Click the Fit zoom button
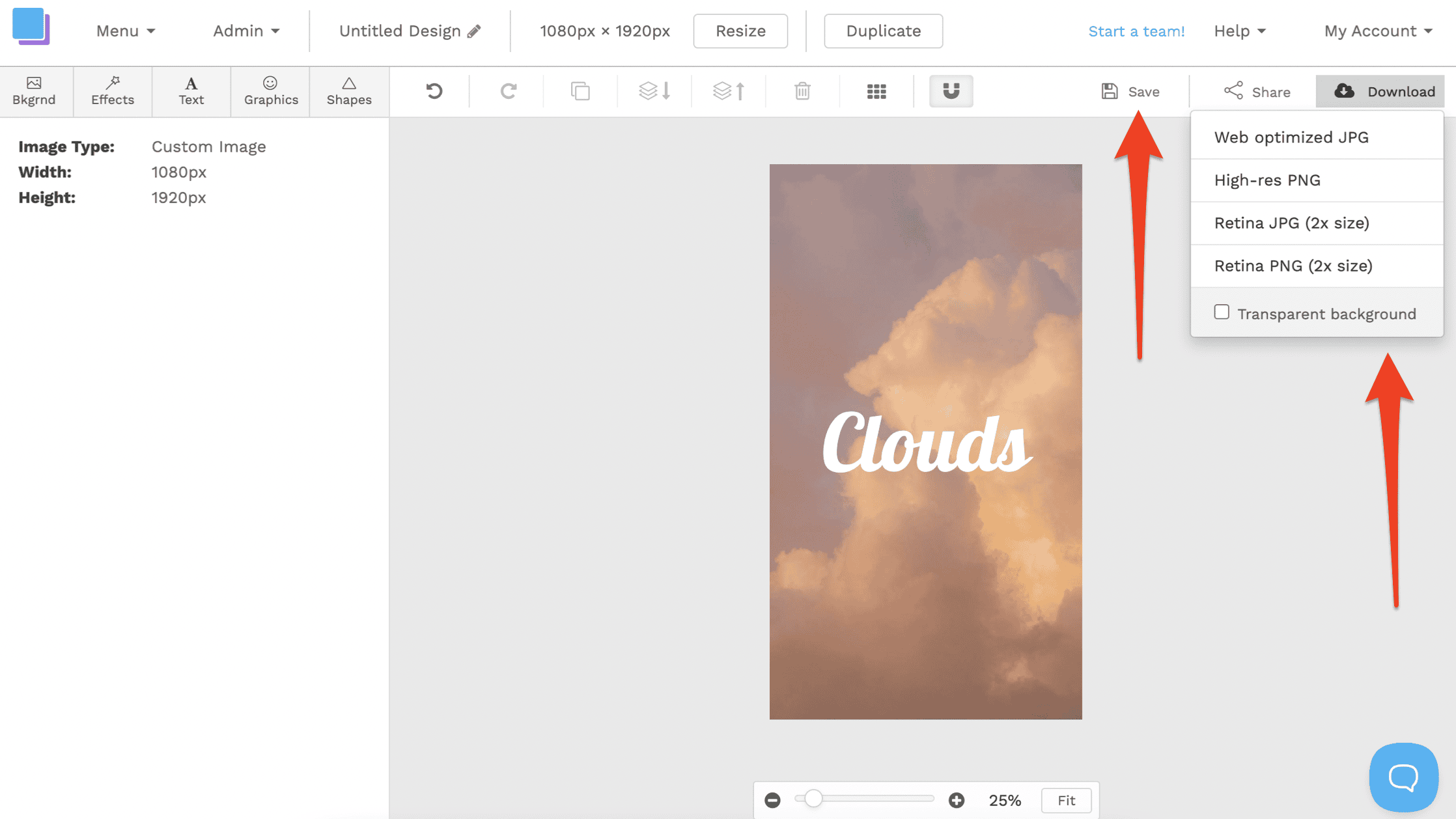Image resolution: width=1456 pixels, height=819 pixels. (x=1066, y=800)
